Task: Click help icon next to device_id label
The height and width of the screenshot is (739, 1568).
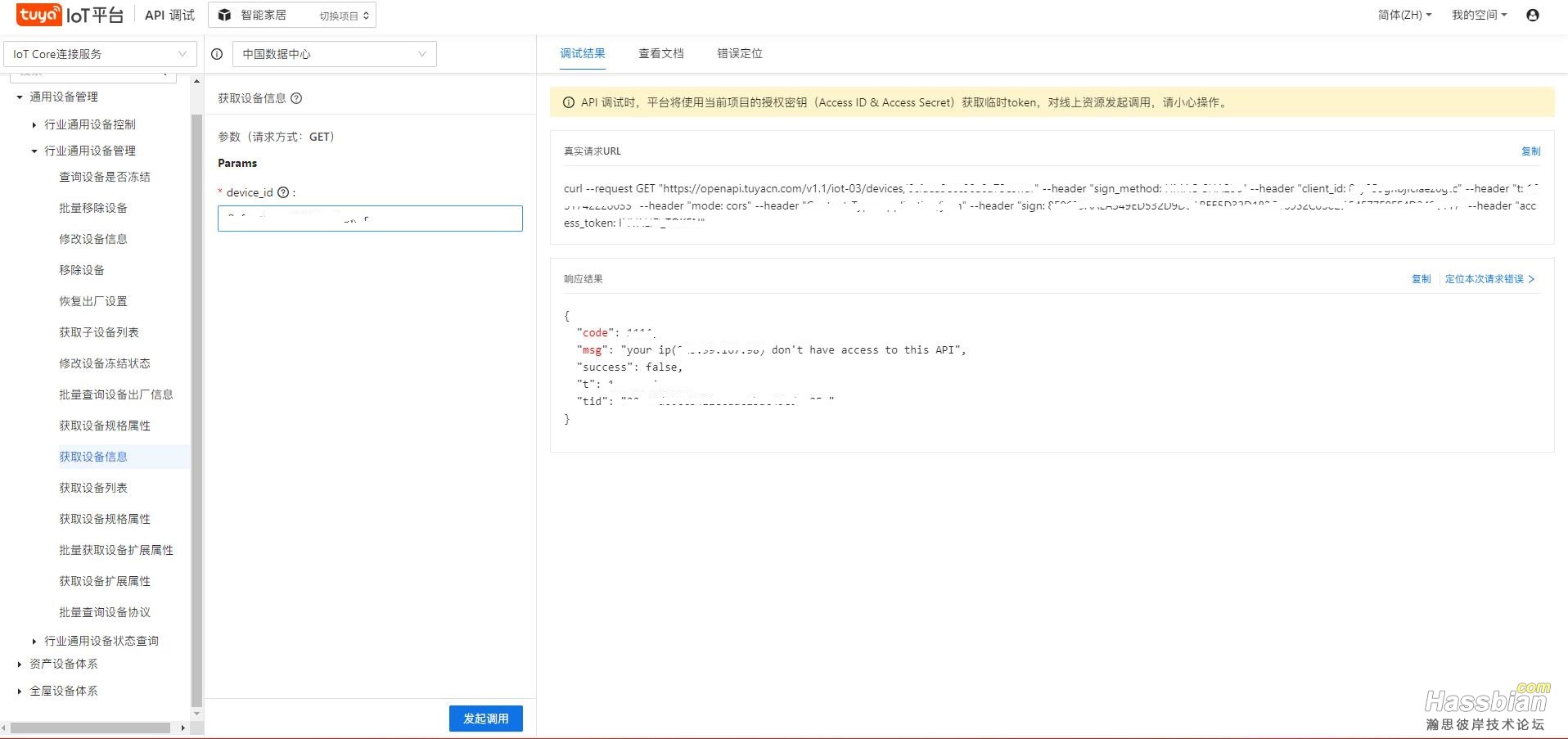Action: pyautogui.click(x=283, y=192)
